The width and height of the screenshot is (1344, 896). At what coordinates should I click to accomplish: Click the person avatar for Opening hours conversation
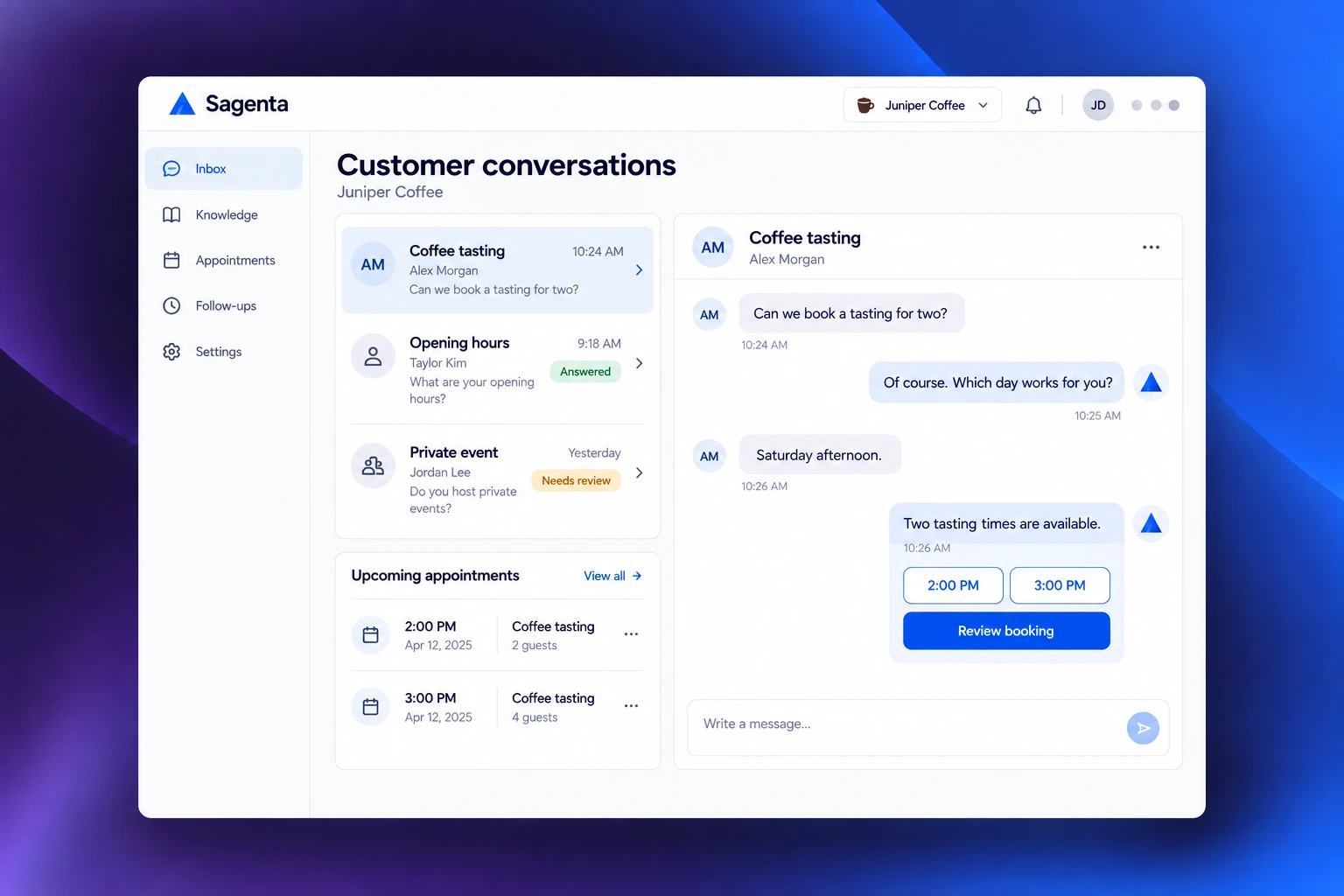pos(373,356)
